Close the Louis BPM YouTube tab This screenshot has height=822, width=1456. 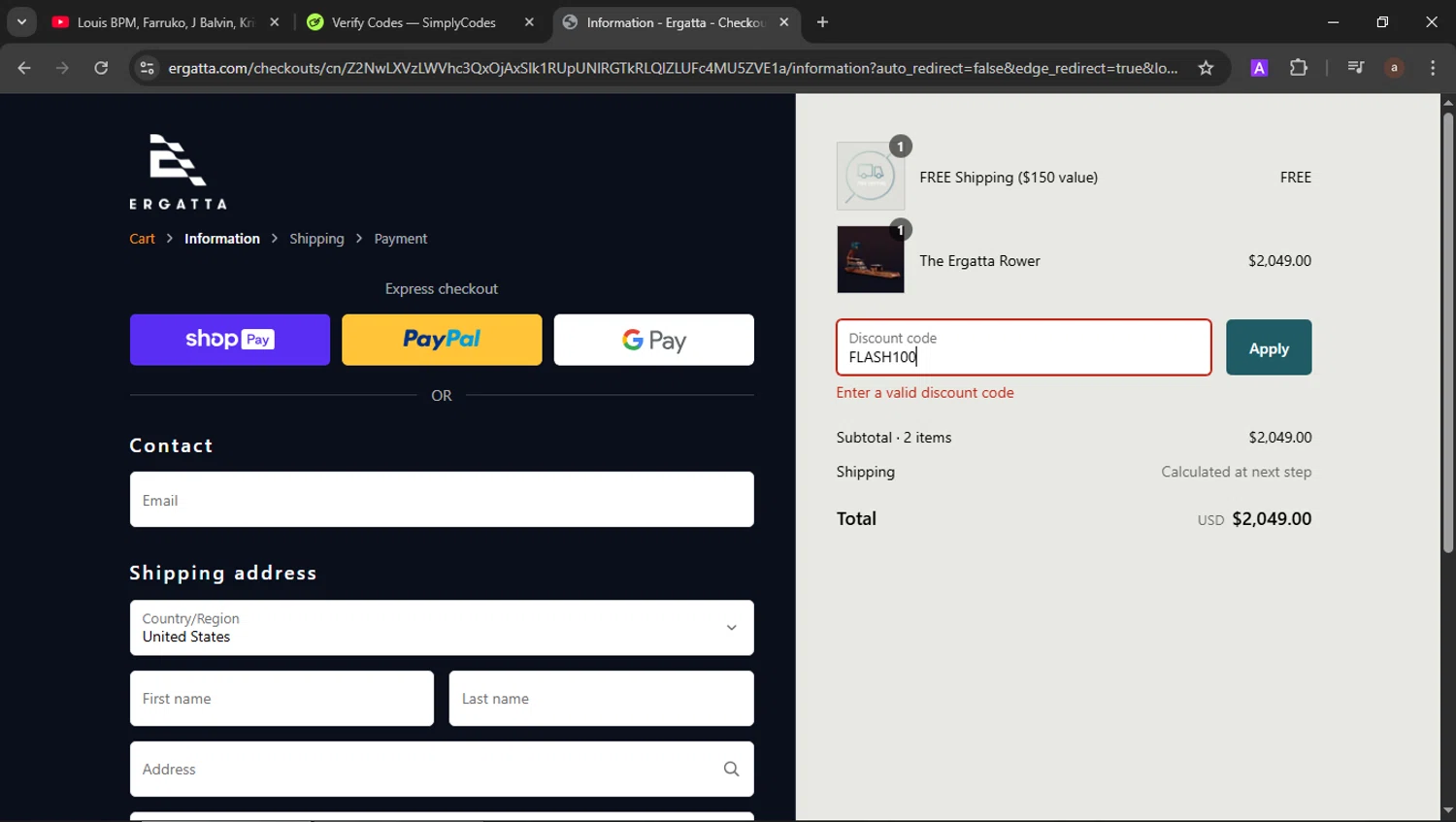(x=275, y=22)
